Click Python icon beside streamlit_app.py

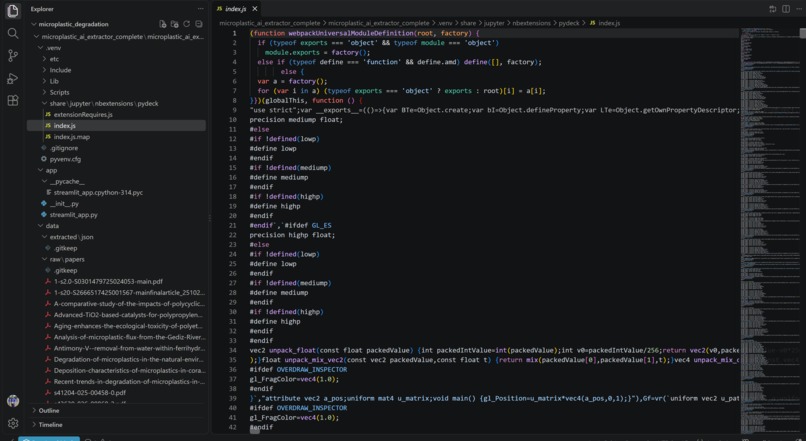pyautogui.click(x=44, y=215)
